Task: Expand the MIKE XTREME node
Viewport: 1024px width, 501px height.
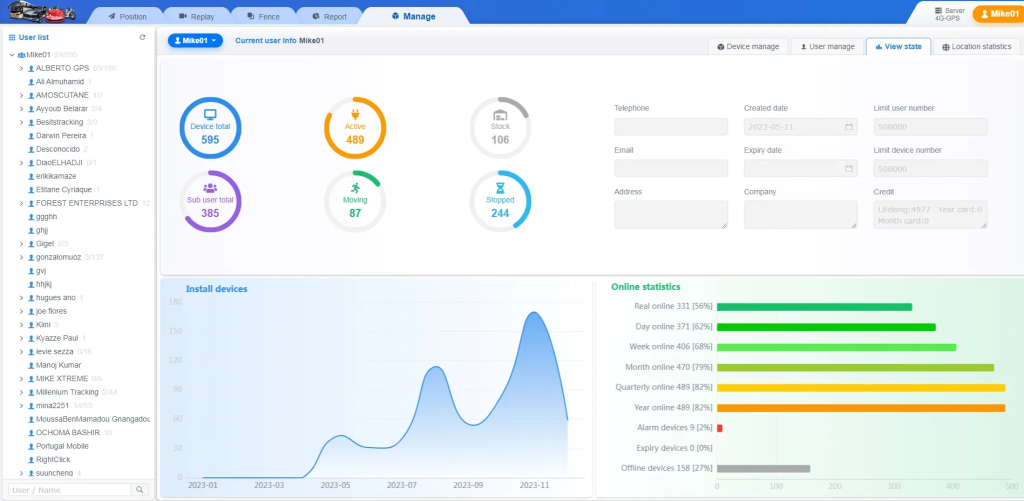Action: coord(22,379)
